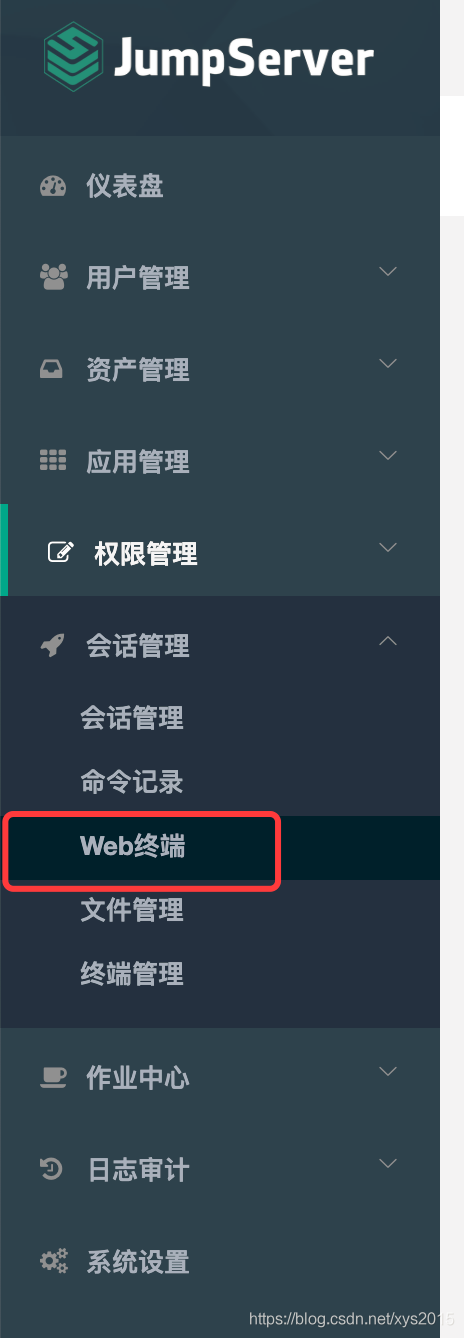Click the gears icon beside 系统设置

pos(53,1261)
